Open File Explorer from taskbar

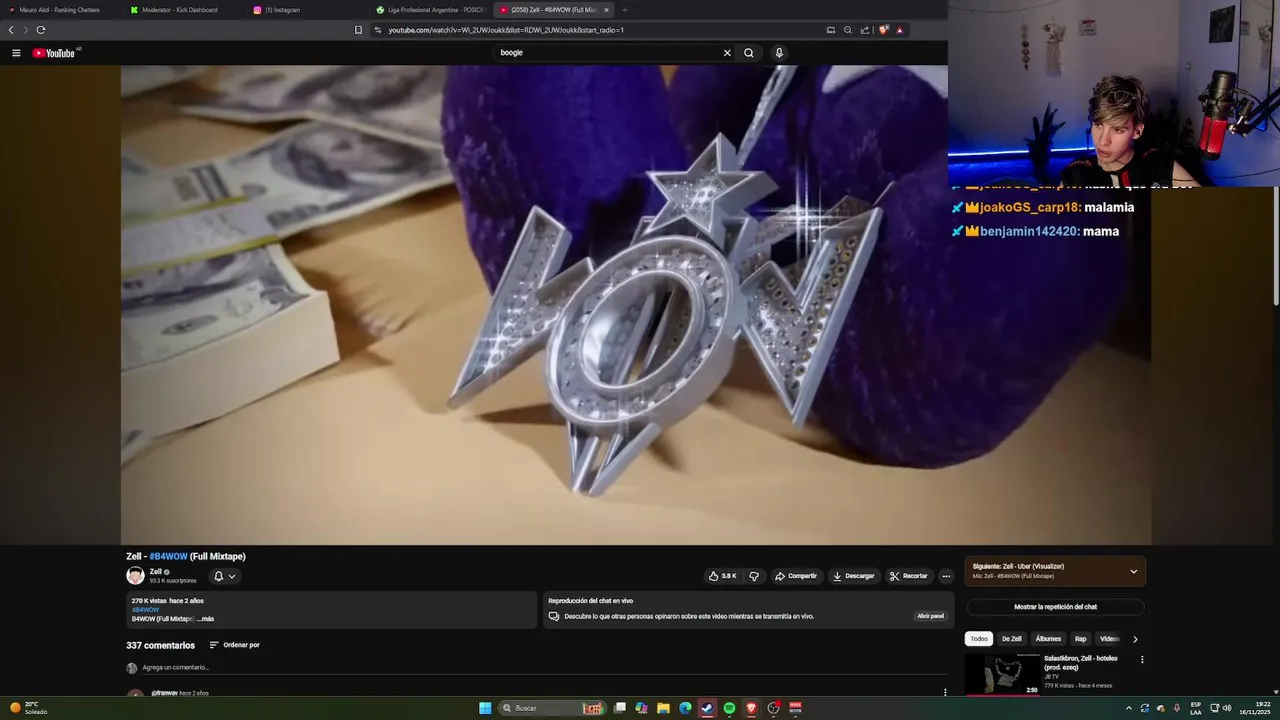coord(663,708)
